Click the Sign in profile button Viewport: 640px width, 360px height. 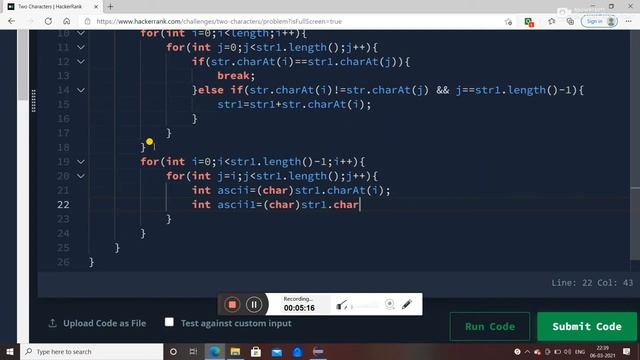[x=599, y=21]
